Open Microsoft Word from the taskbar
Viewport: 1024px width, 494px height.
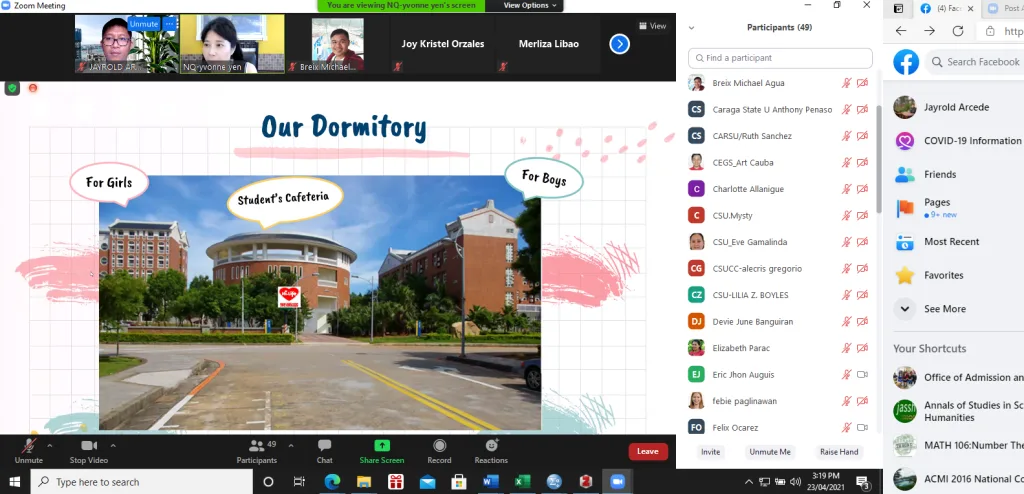[490, 482]
